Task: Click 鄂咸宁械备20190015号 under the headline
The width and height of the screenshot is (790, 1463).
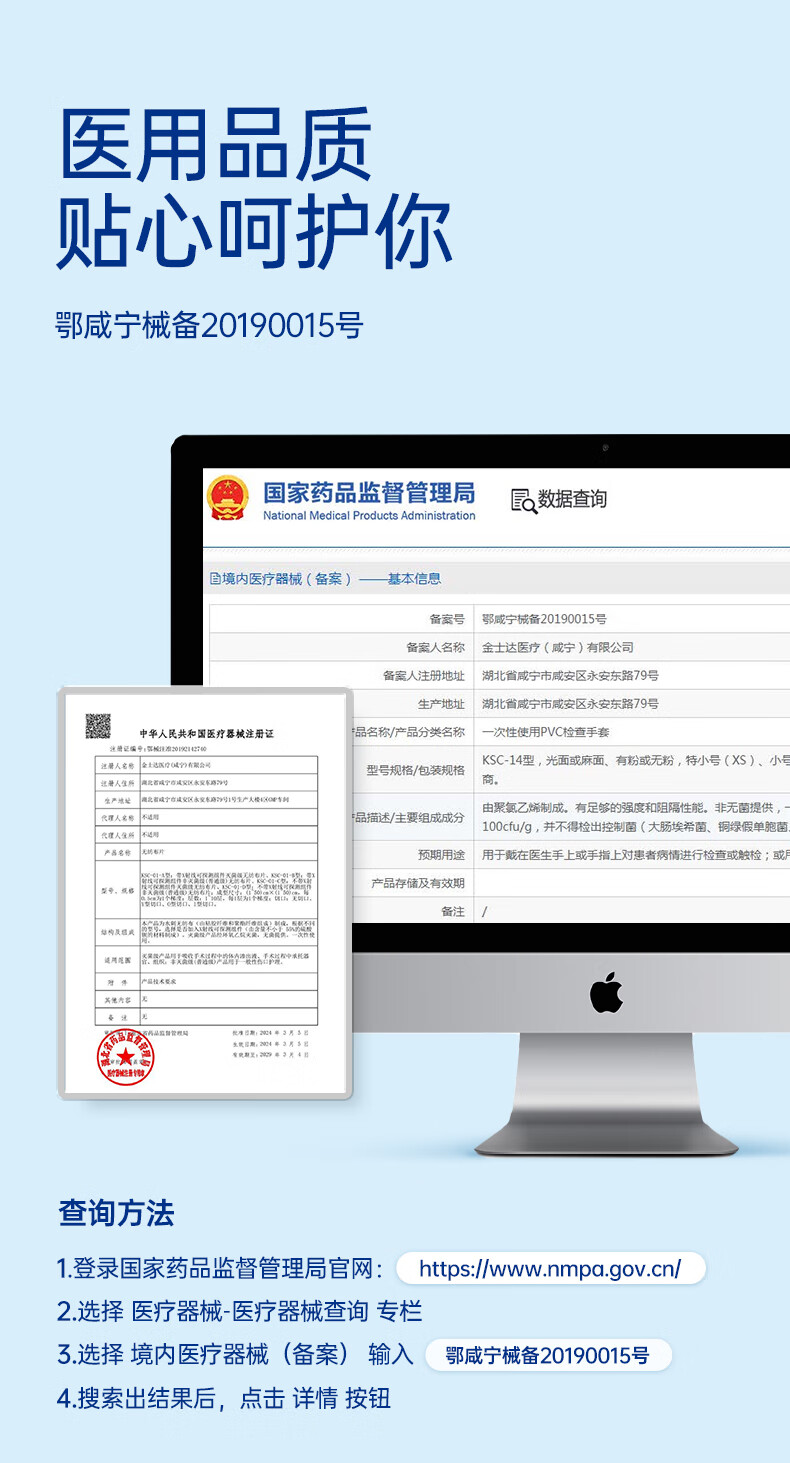Action: click(x=209, y=326)
